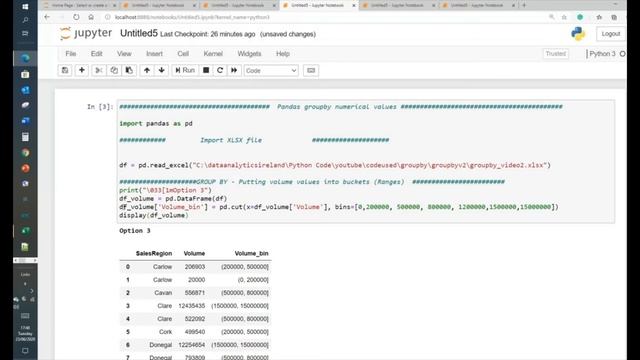This screenshot has width=640, height=360.
Task: Open a new browser tab with plus
Action: pyautogui.click(x=524, y=5)
